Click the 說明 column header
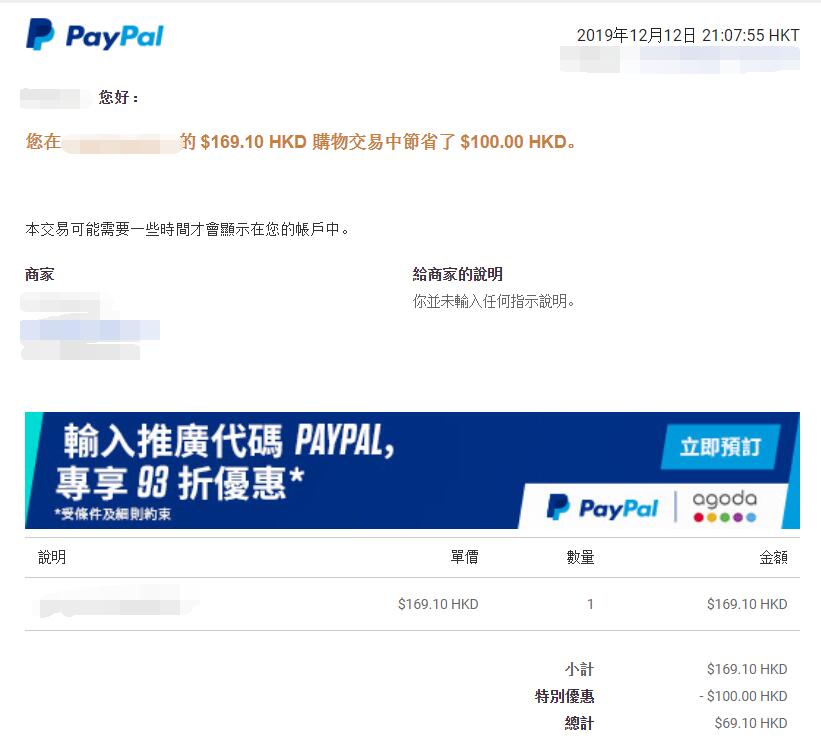821x753 pixels. click(52, 557)
